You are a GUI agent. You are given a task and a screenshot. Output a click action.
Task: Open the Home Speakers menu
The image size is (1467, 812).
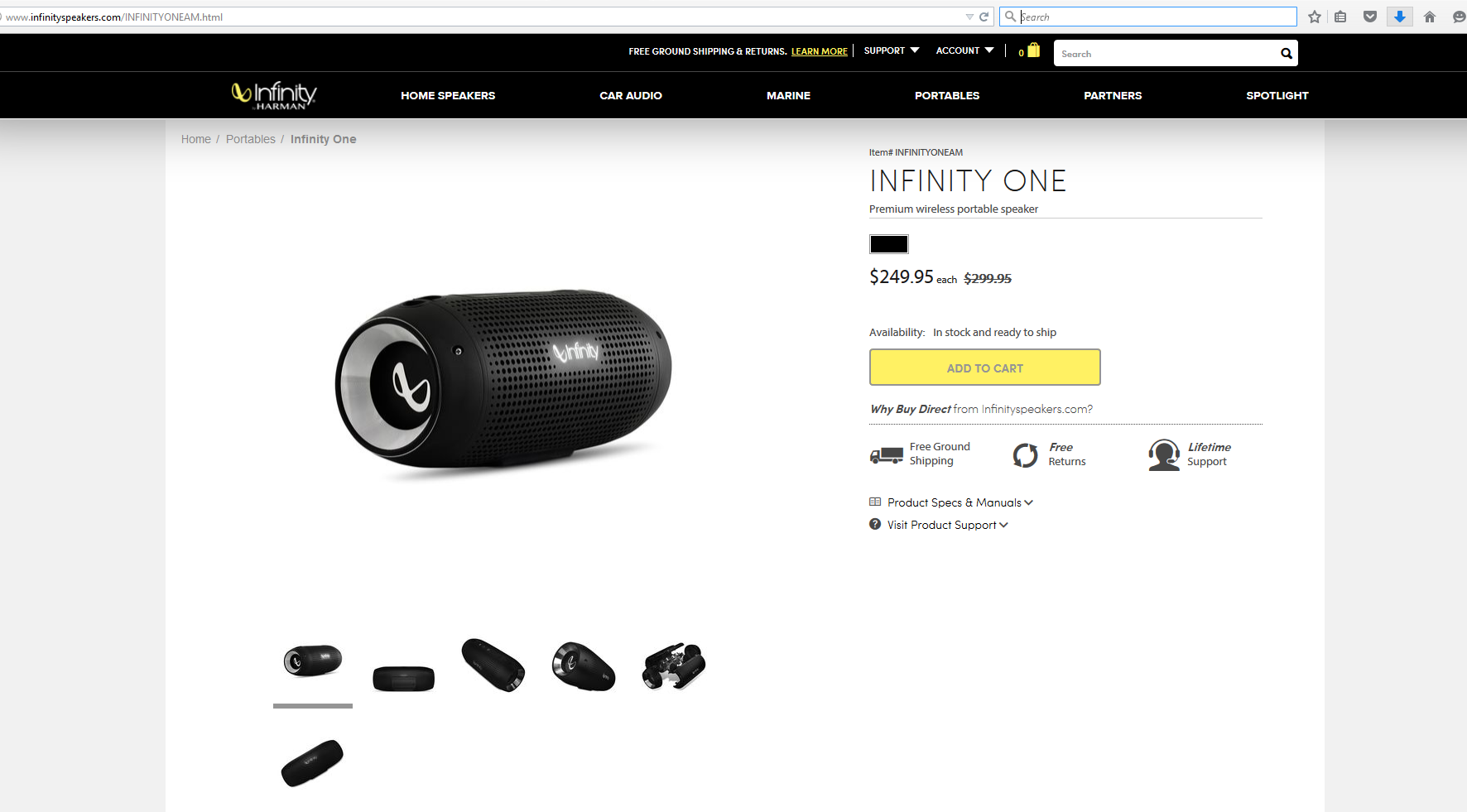click(448, 96)
